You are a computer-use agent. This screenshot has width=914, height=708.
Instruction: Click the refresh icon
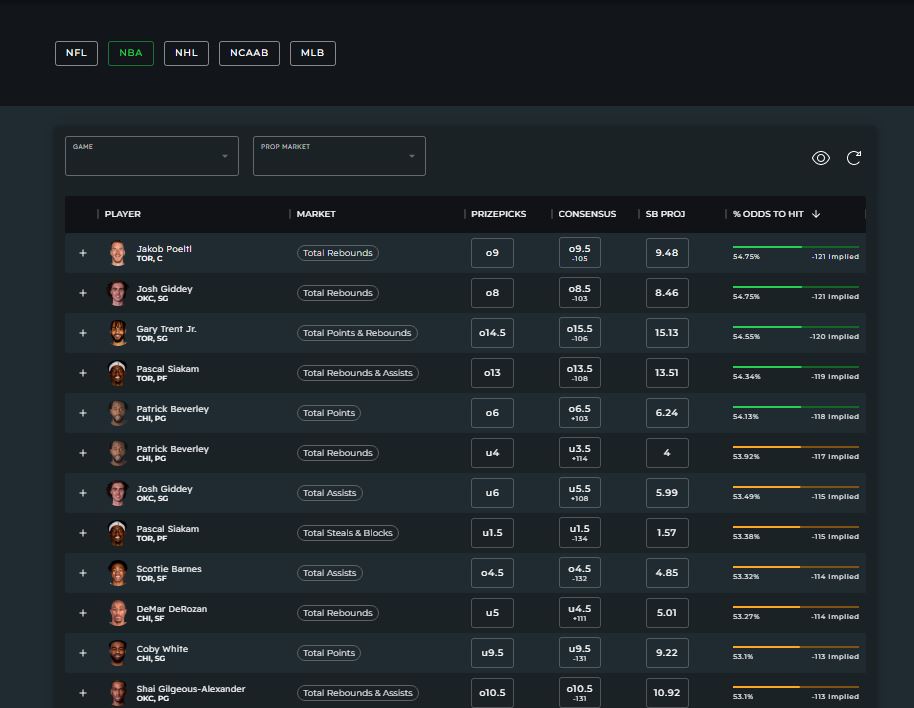click(x=854, y=158)
